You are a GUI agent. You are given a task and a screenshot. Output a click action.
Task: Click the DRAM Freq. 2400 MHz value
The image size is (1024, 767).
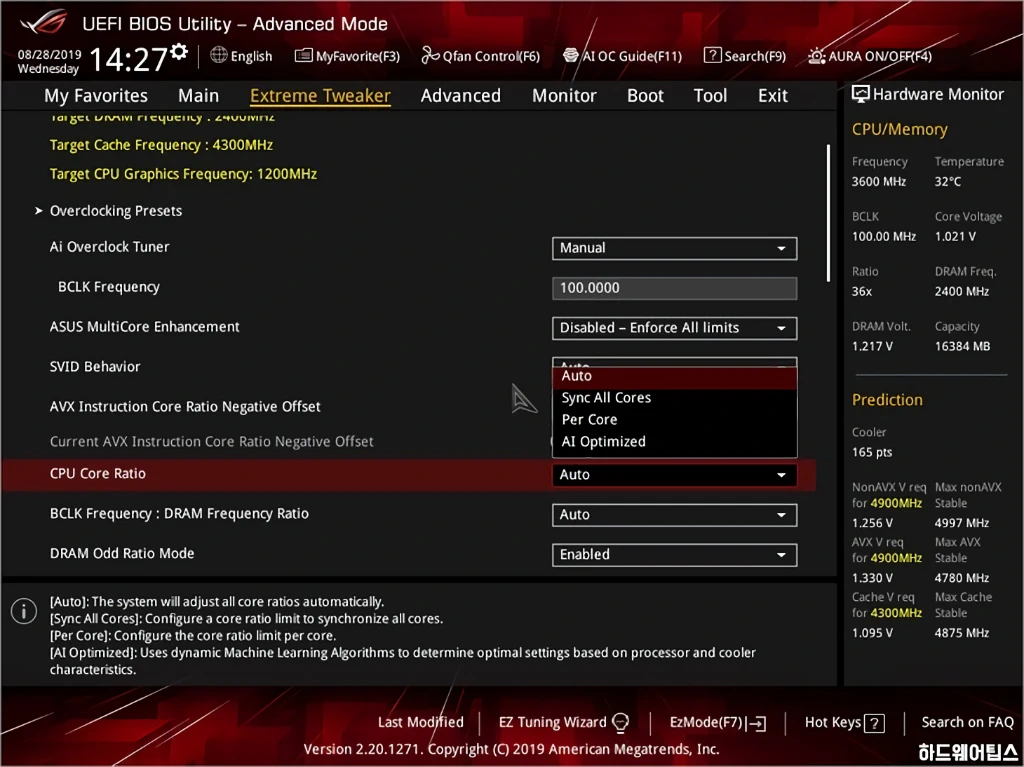(961, 291)
